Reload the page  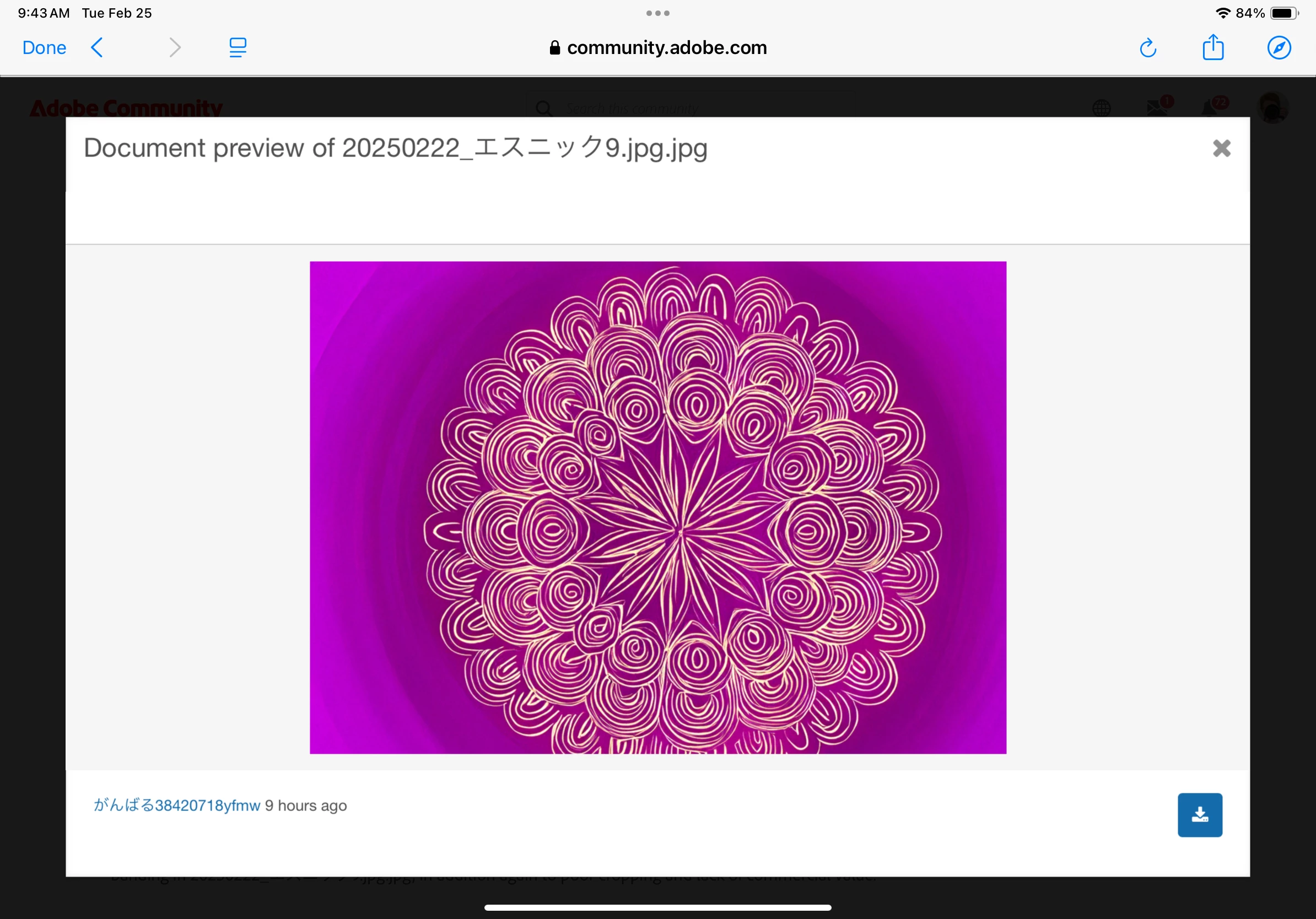coord(1147,48)
